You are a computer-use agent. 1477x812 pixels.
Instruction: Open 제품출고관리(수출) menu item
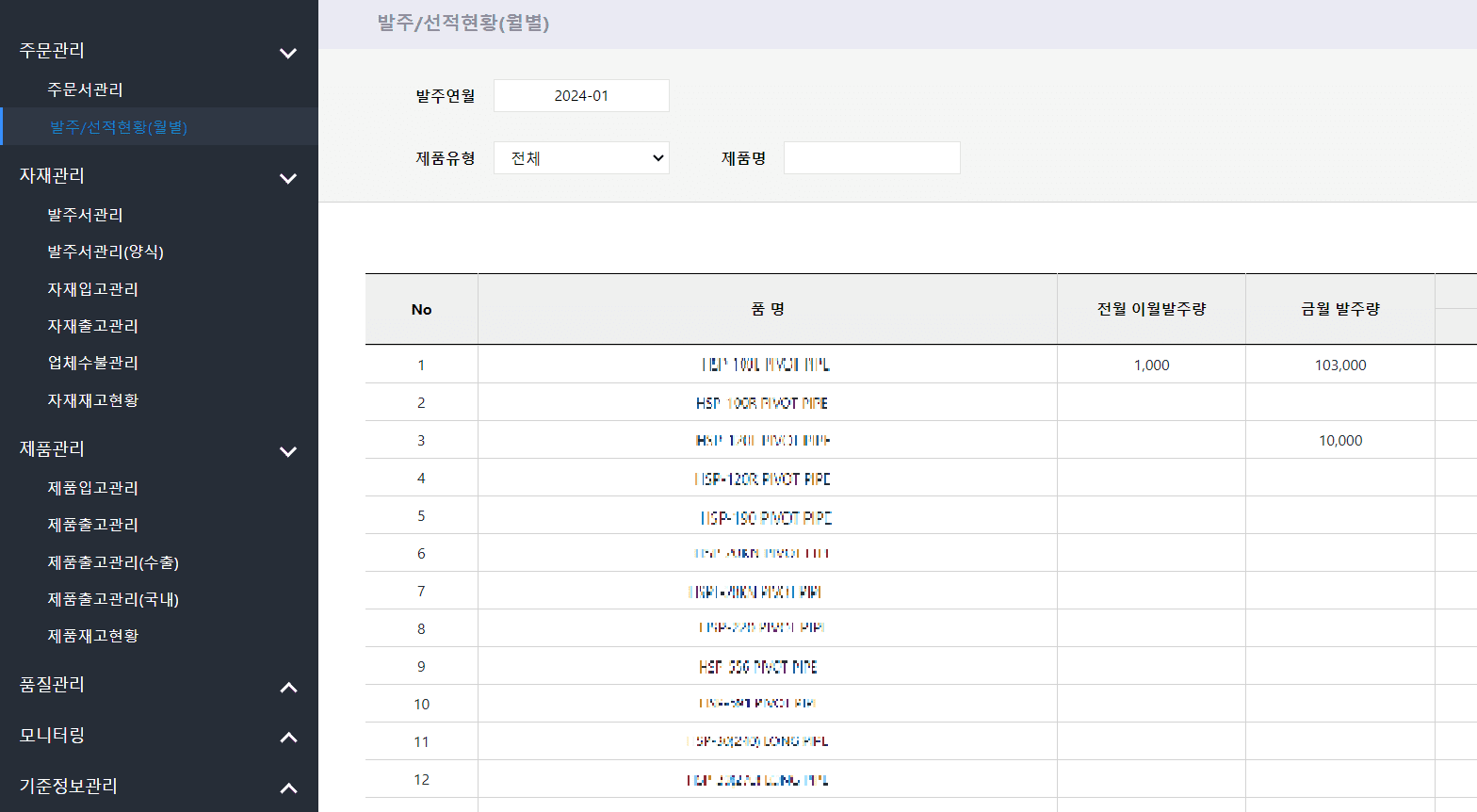point(113,562)
